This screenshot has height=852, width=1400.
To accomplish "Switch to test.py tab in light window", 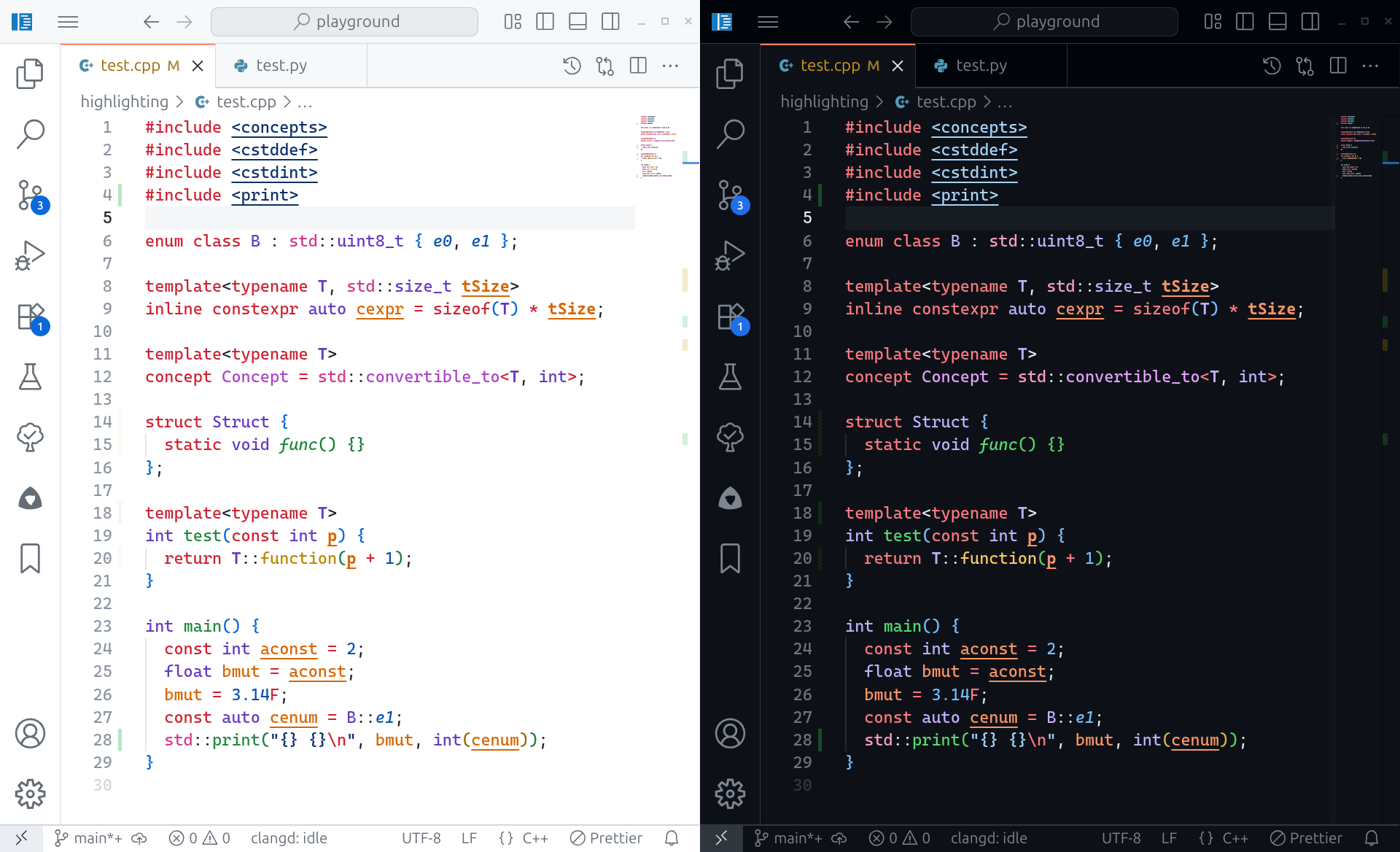I will coord(281,66).
